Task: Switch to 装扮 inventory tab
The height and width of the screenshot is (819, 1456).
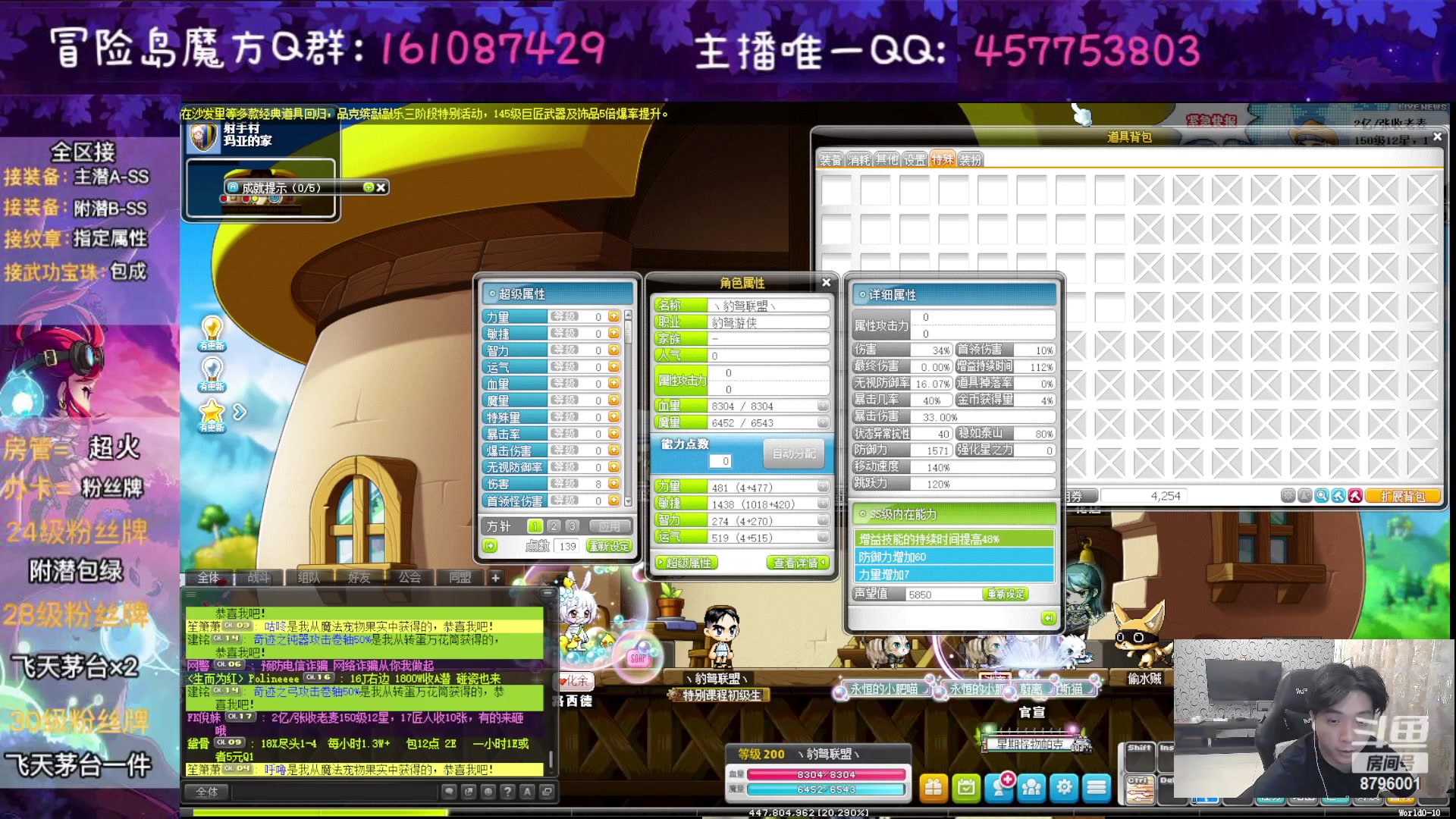Action: tap(971, 160)
